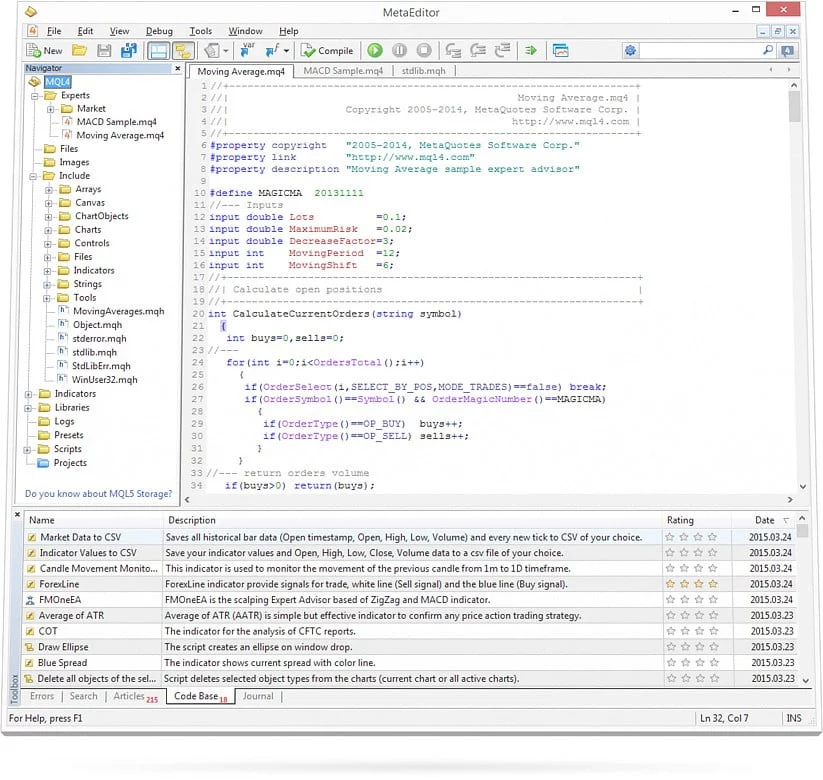The width and height of the screenshot is (823, 780).
Task: Open an existing file from the toolbar
Action: [79, 50]
